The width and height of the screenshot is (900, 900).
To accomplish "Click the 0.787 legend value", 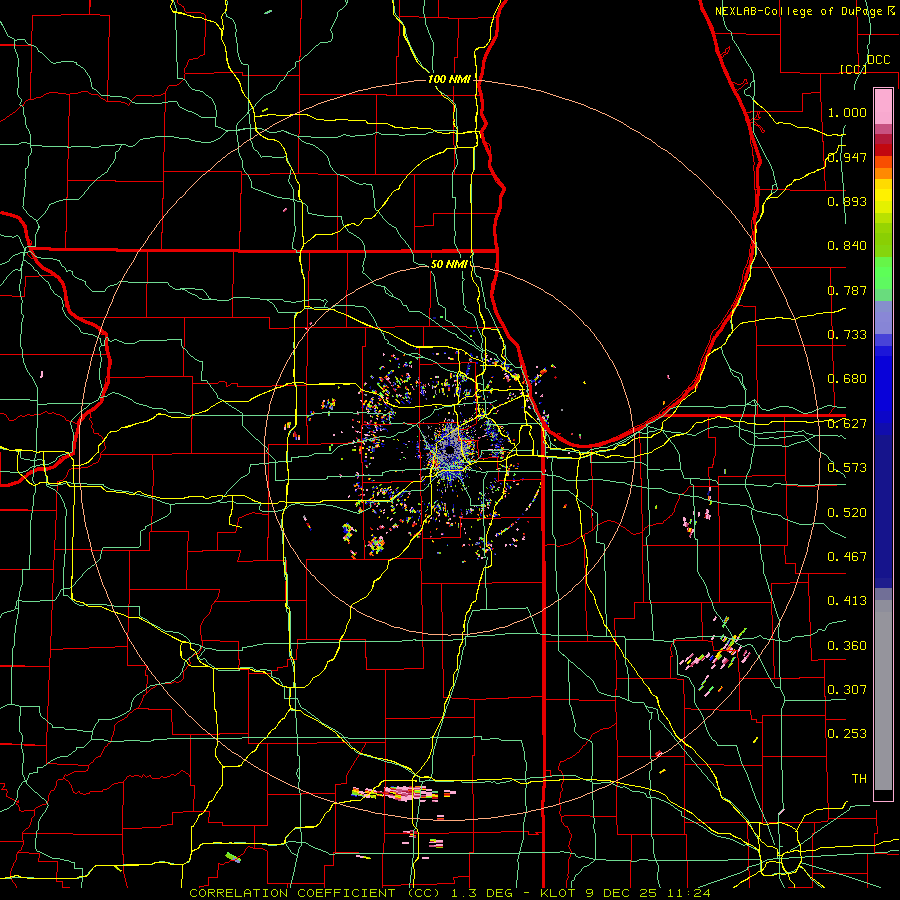I will [x=847, y=290].
